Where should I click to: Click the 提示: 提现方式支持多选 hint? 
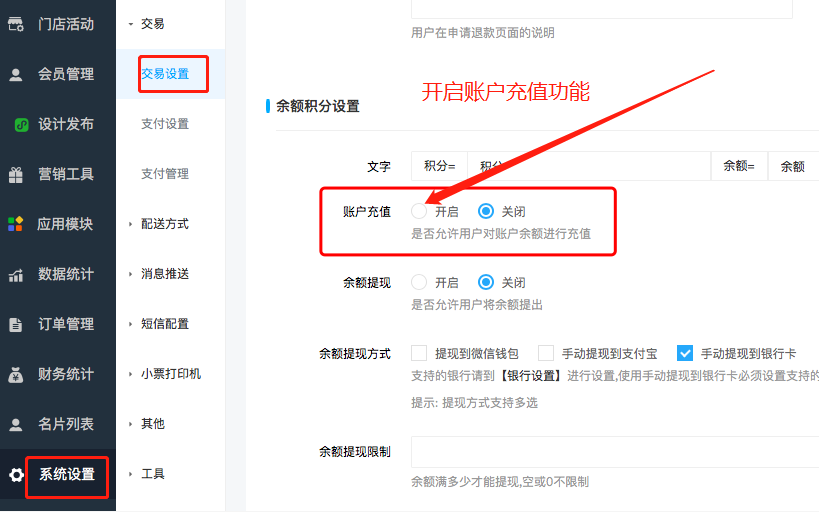474,403
